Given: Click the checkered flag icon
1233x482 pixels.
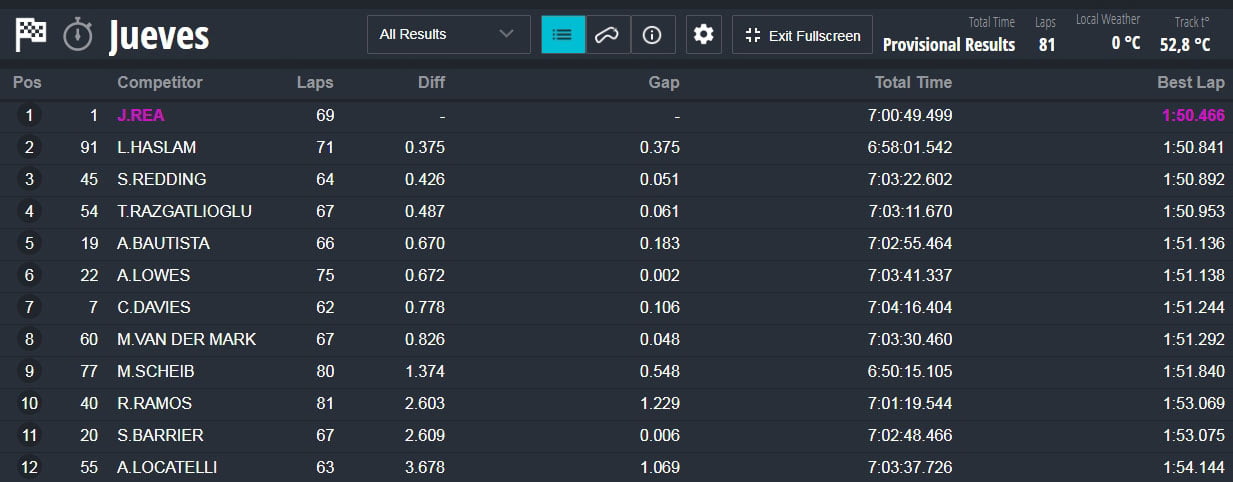Looking at the screenshot, I should pos(30,35).
